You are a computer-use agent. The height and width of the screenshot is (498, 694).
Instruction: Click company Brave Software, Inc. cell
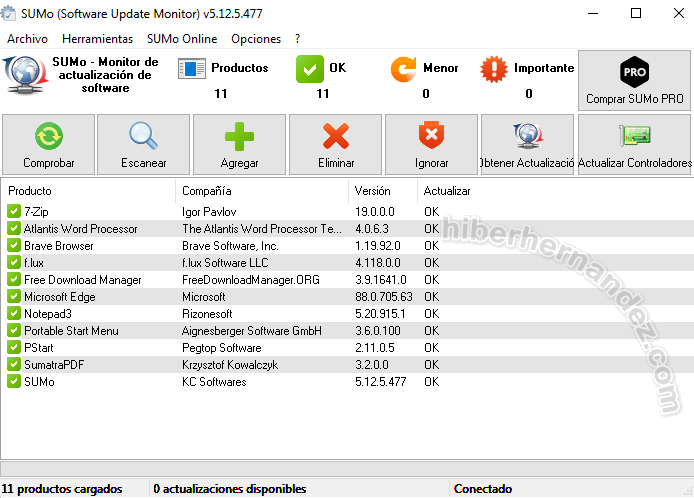(x=230, y=246)
